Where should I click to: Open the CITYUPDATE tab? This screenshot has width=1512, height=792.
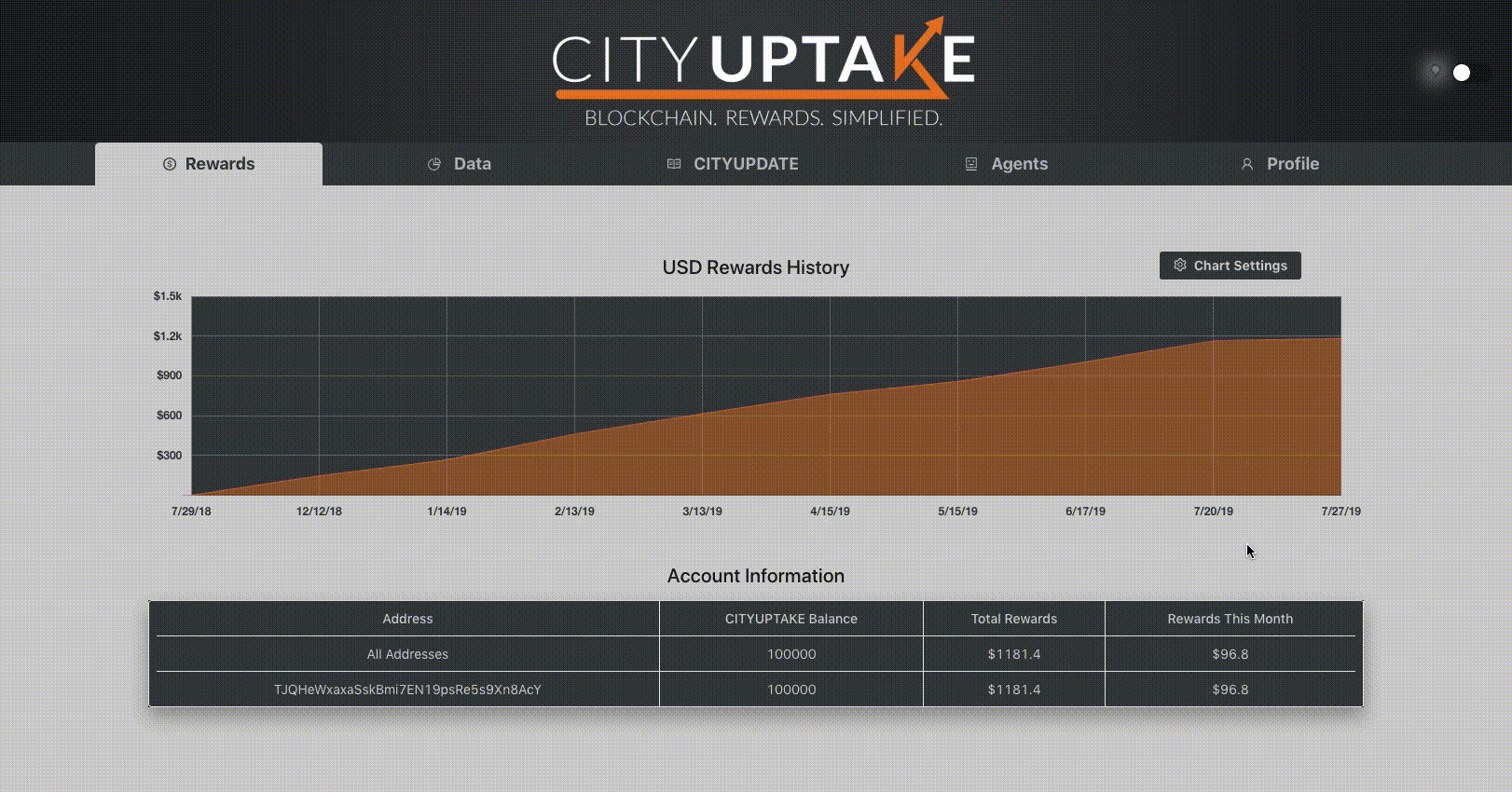coord(733,164)
